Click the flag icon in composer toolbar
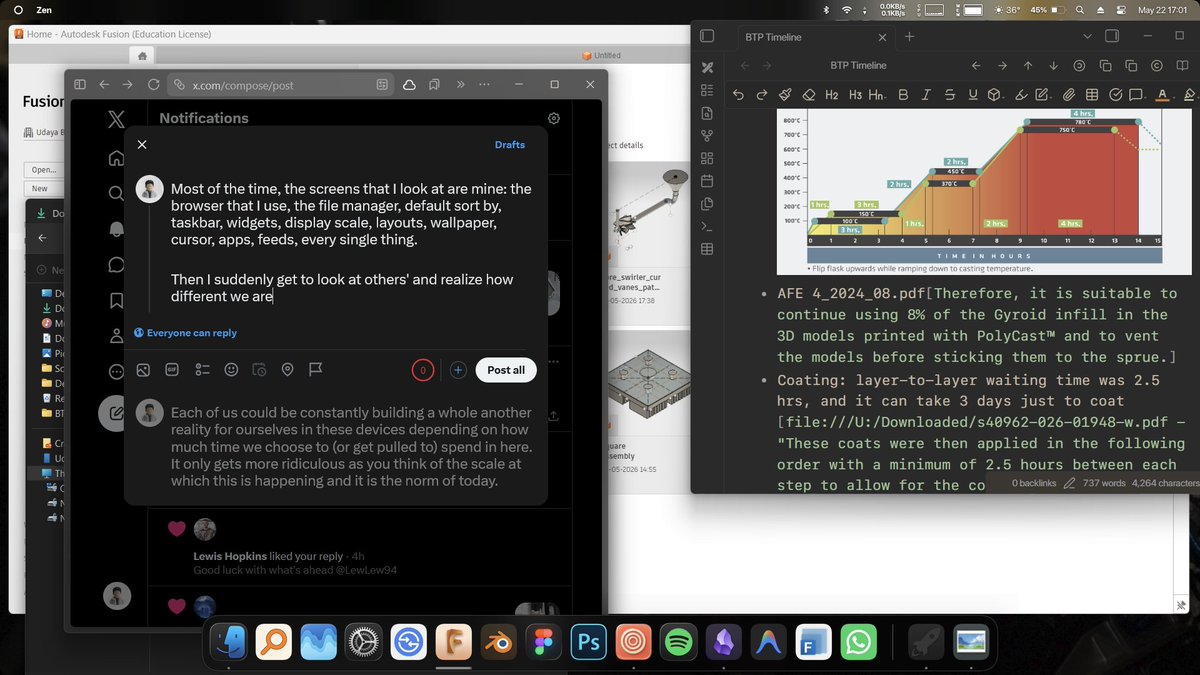The width and height of the screenshot is (1200, 675). (316, 370)
